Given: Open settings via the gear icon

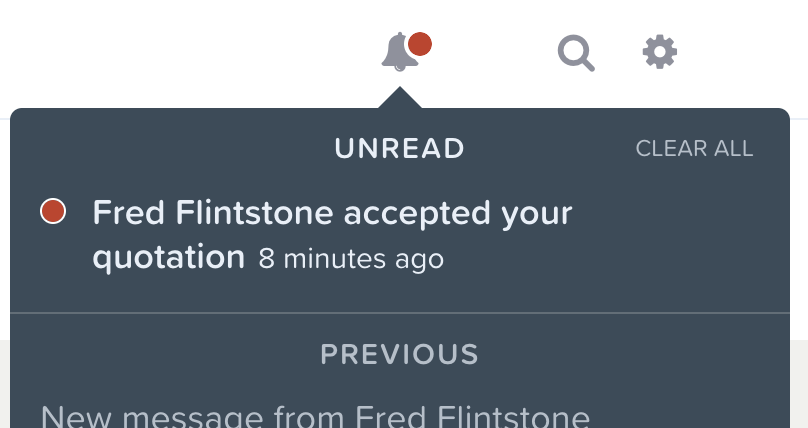Looking at the screenshot, I should pyautogui.click(x=660, y=52).
